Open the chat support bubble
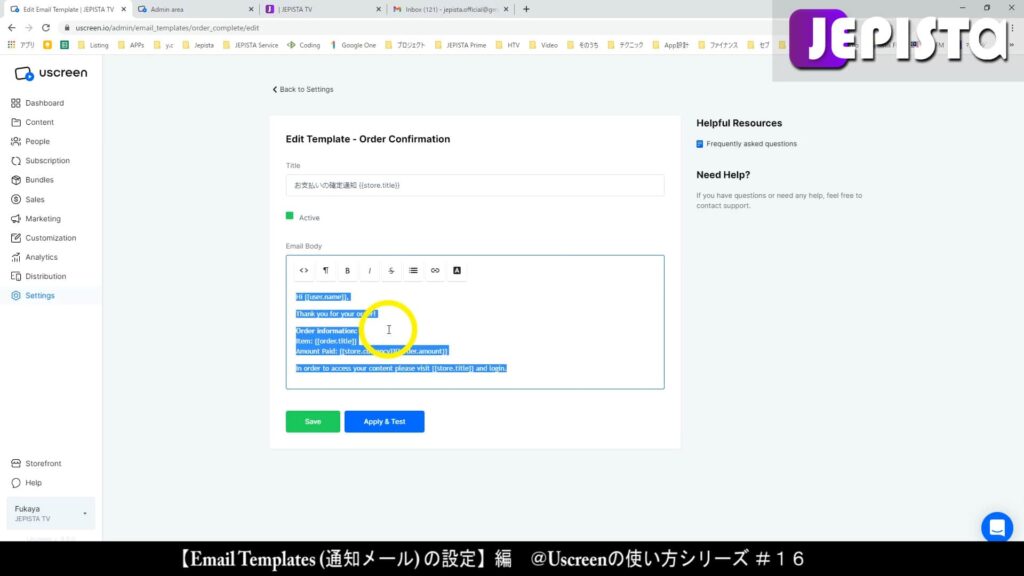1024x576 pixels. [997, 527]
